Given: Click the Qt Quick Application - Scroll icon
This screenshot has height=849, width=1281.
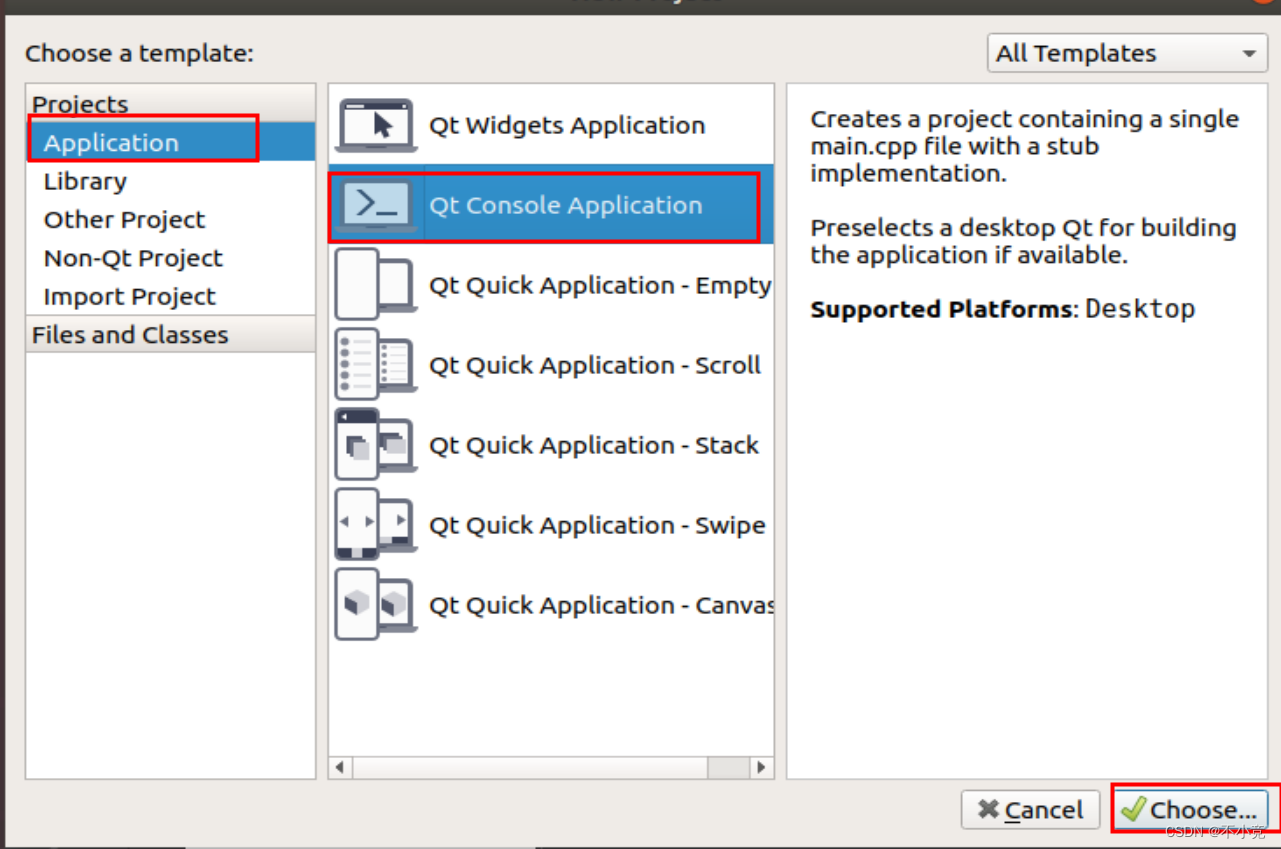Looking at the screenshot, I should click(376, 365).
